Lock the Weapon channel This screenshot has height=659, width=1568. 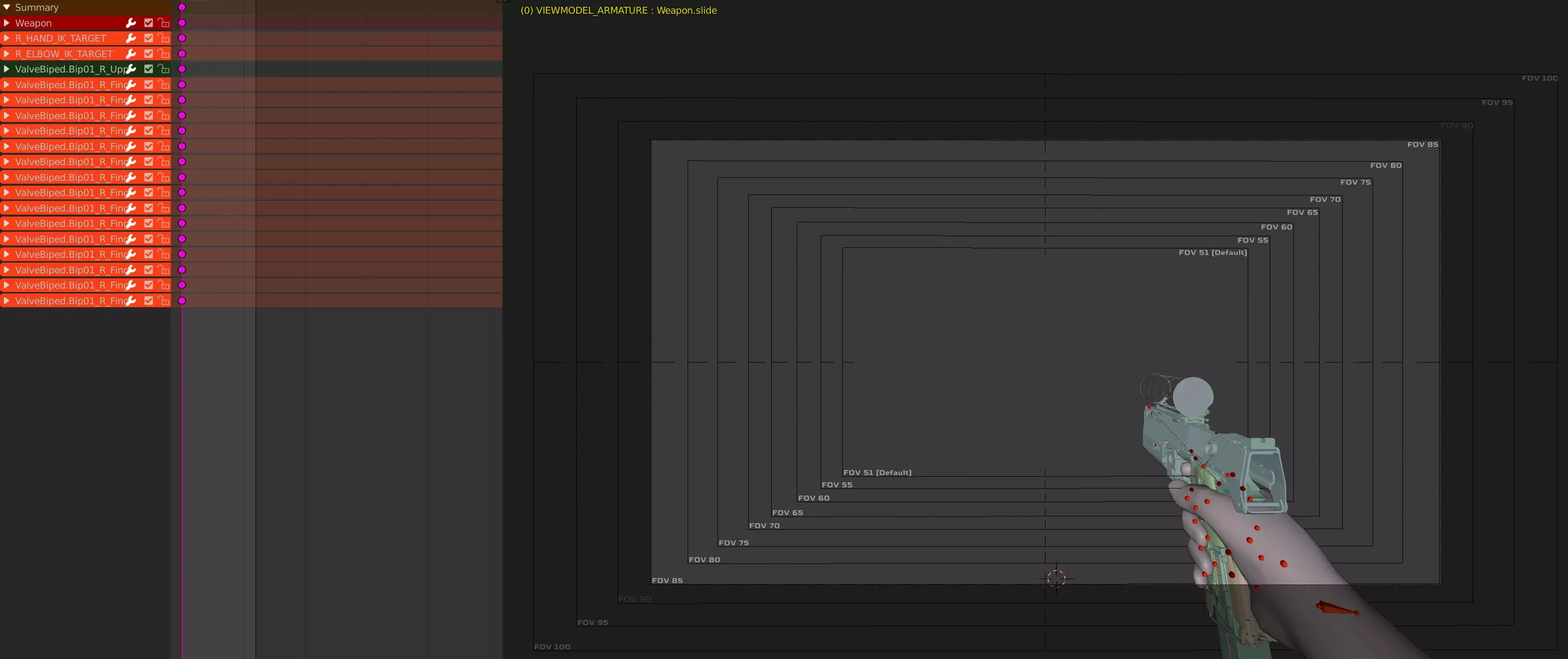[x=163, y=23]
